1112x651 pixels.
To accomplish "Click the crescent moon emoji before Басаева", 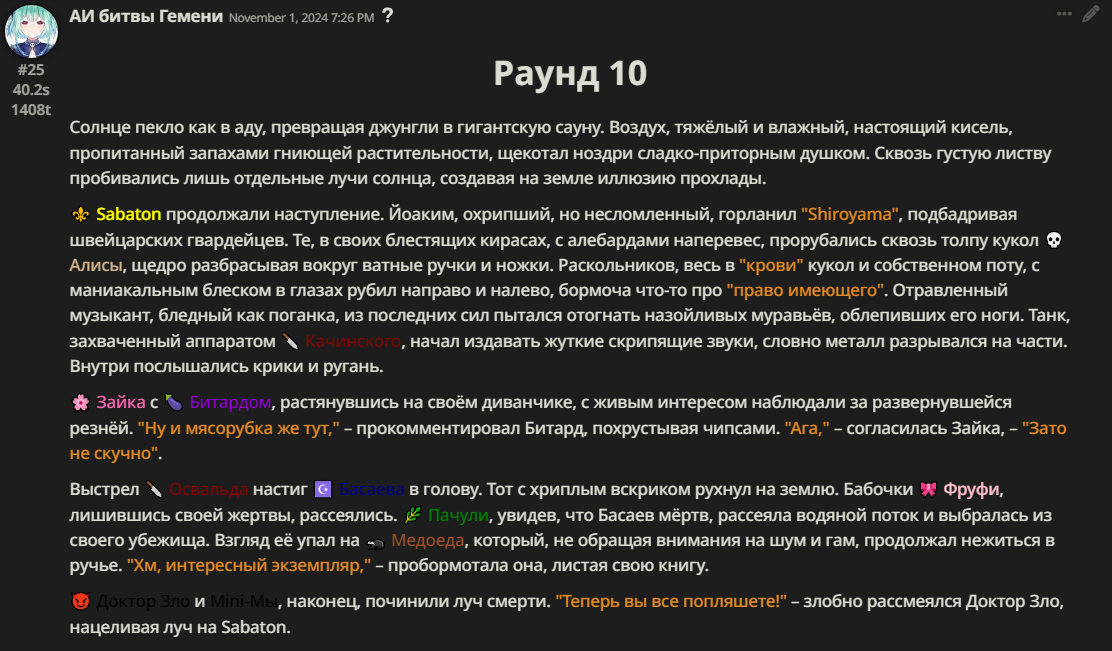I will pyautogui.click(x=323, y=489).
